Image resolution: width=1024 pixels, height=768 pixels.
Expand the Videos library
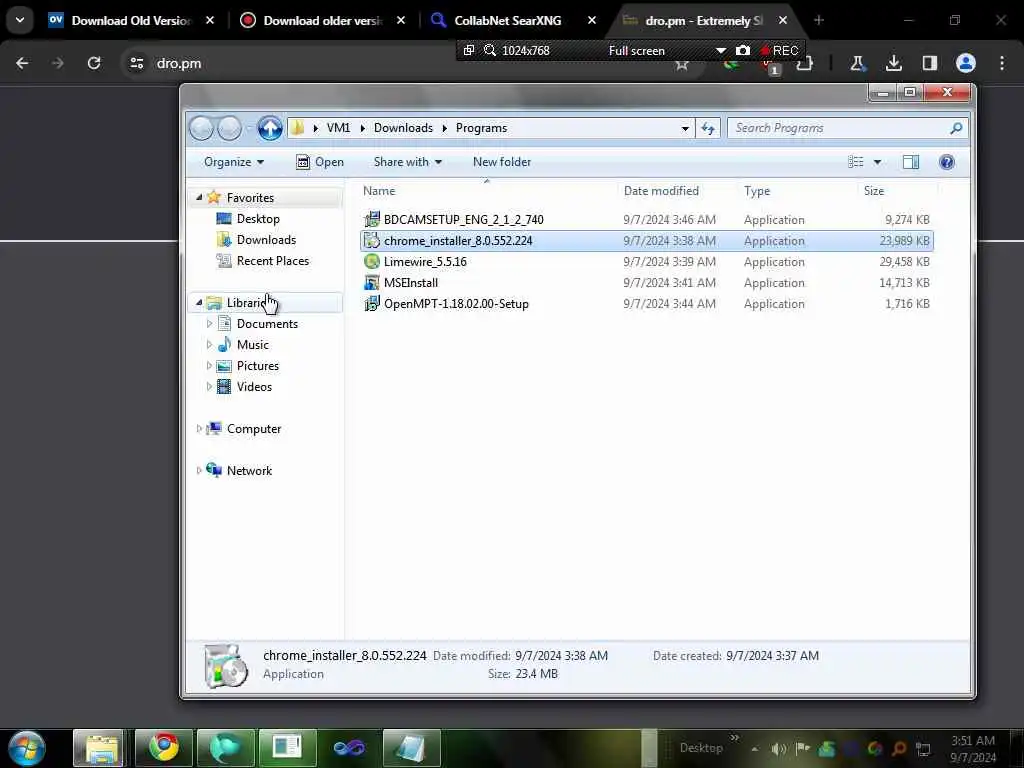209,387
